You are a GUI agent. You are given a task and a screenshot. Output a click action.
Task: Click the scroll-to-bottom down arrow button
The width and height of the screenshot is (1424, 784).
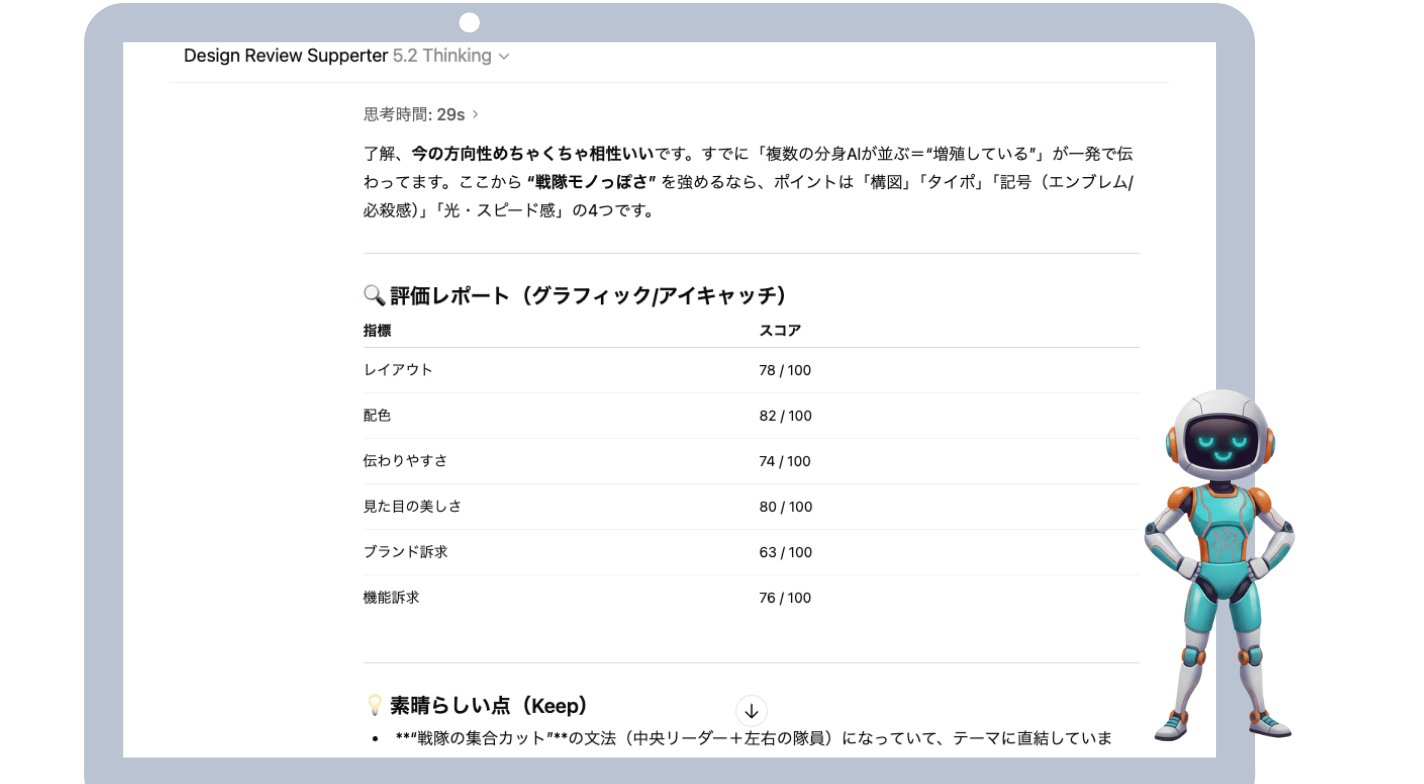751,711
